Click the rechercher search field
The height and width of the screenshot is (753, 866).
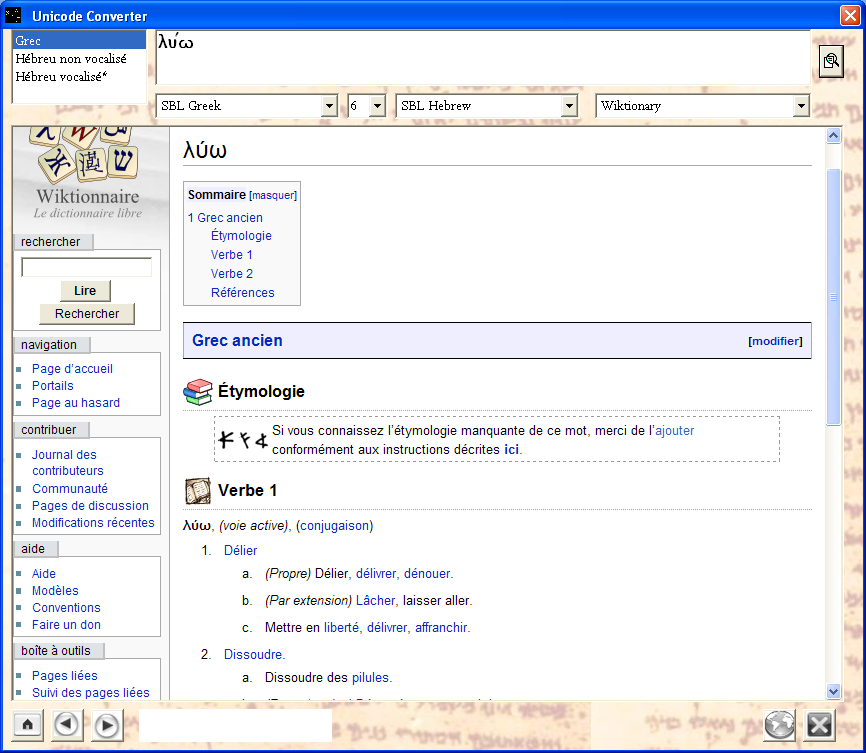tap(87, 267)
